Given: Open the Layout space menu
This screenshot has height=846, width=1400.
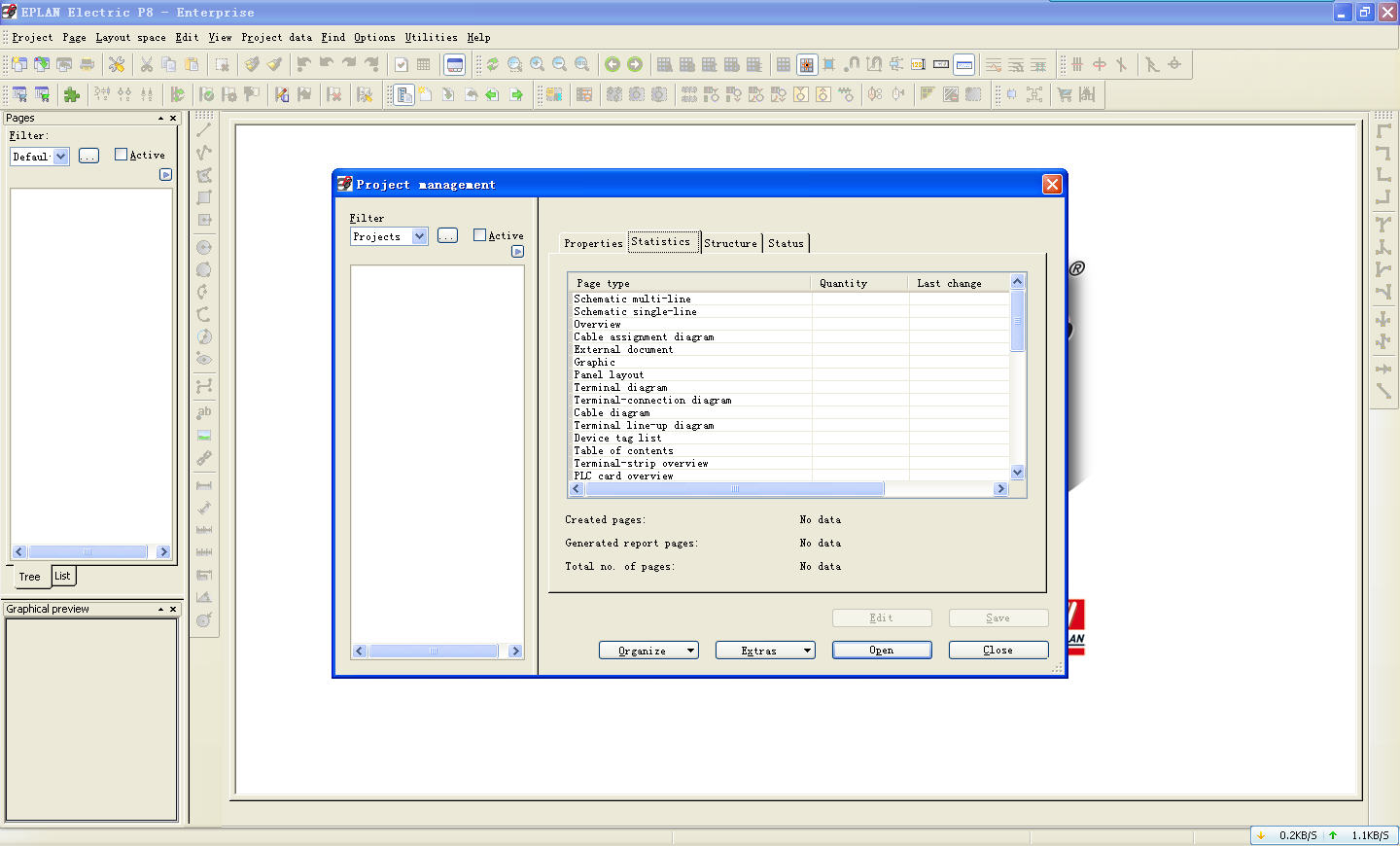Looking at the screenshot, I should coord(130,38).
